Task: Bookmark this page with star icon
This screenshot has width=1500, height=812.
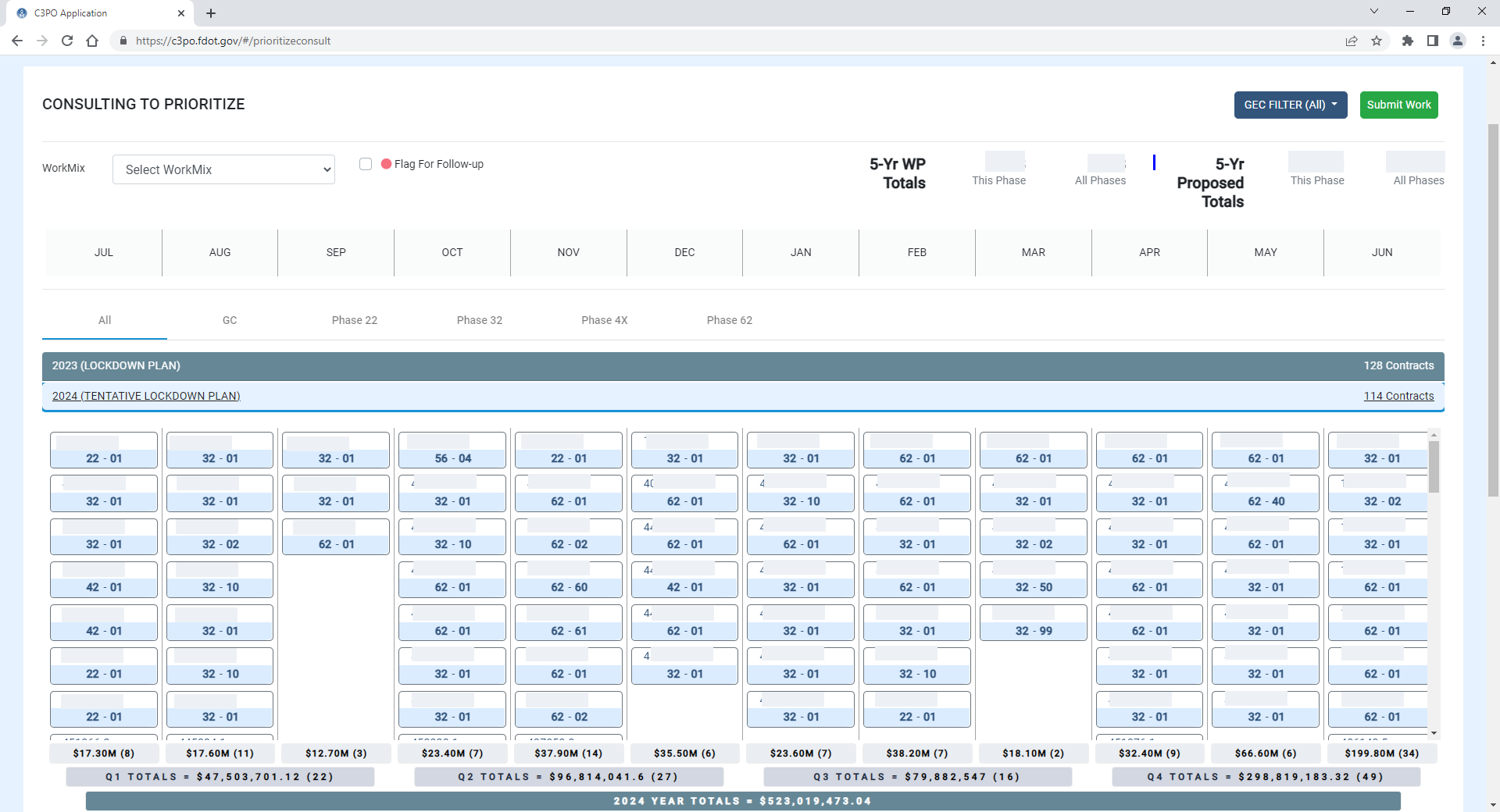Action: (x=1377, y=41)
